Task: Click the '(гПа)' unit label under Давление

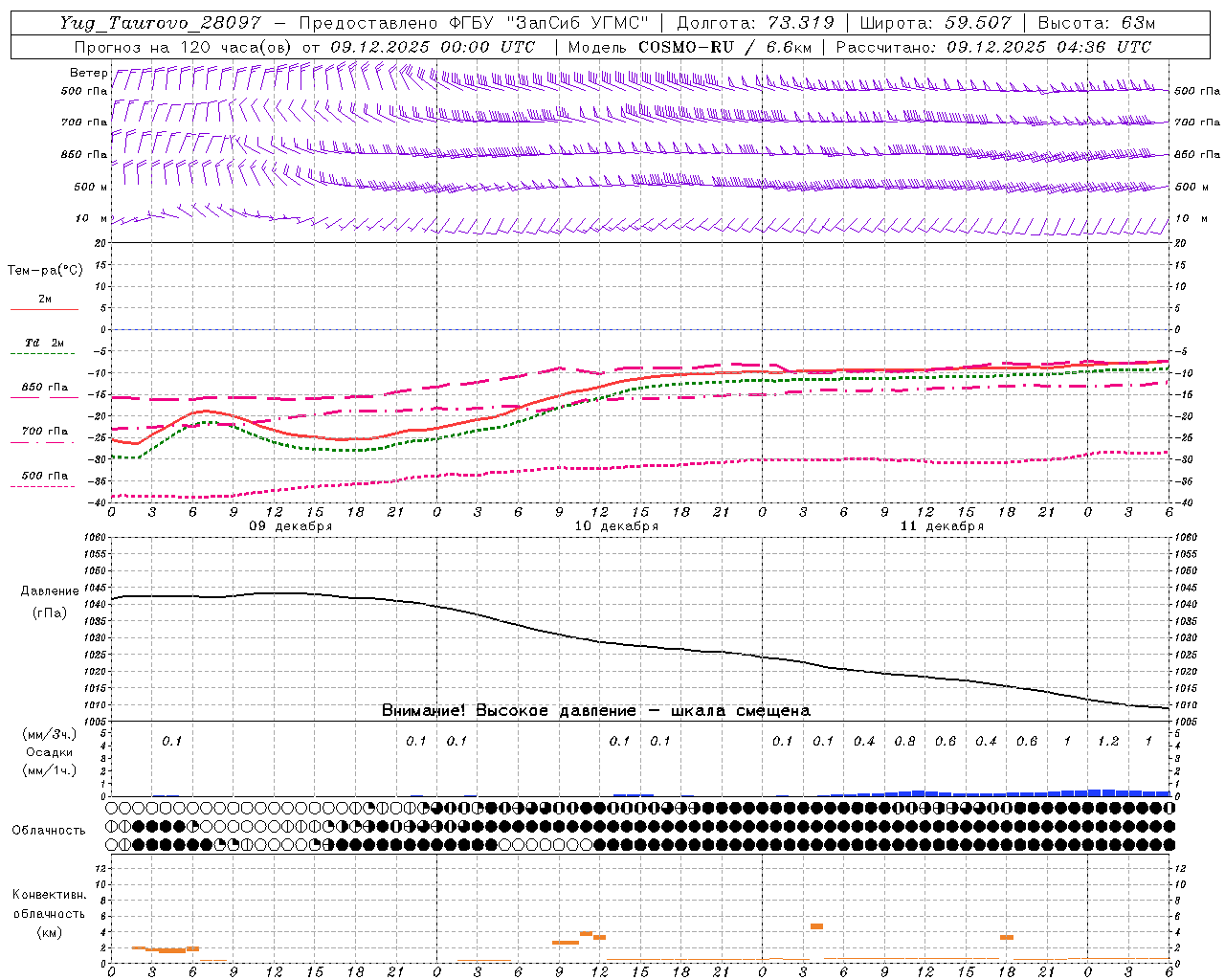Action: tap(50, 612)
